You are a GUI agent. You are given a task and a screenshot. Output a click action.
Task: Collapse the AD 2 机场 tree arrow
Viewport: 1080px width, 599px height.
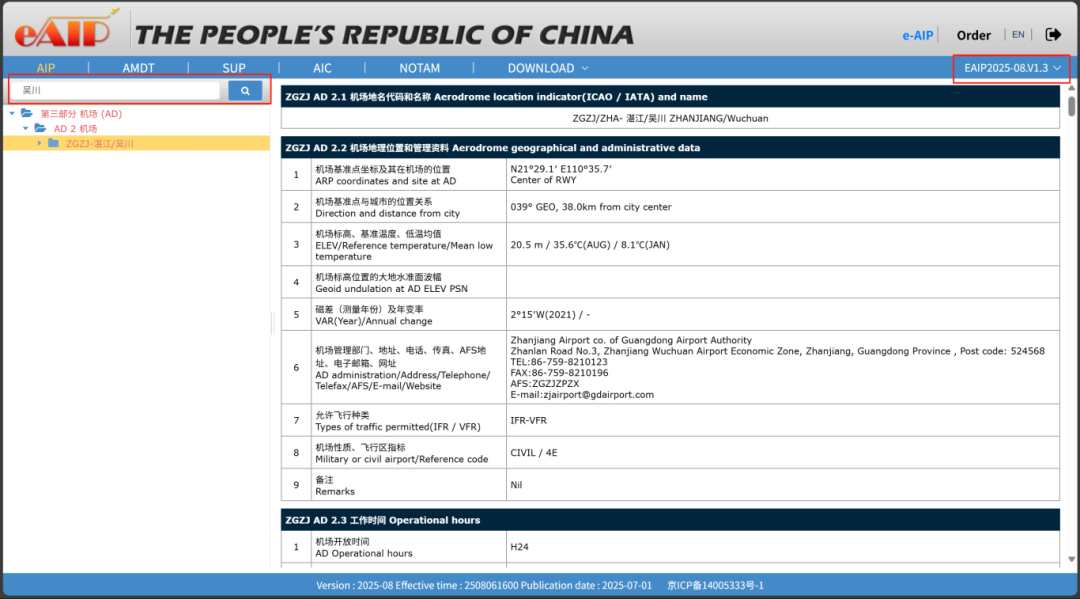click(x=26, y=129)
